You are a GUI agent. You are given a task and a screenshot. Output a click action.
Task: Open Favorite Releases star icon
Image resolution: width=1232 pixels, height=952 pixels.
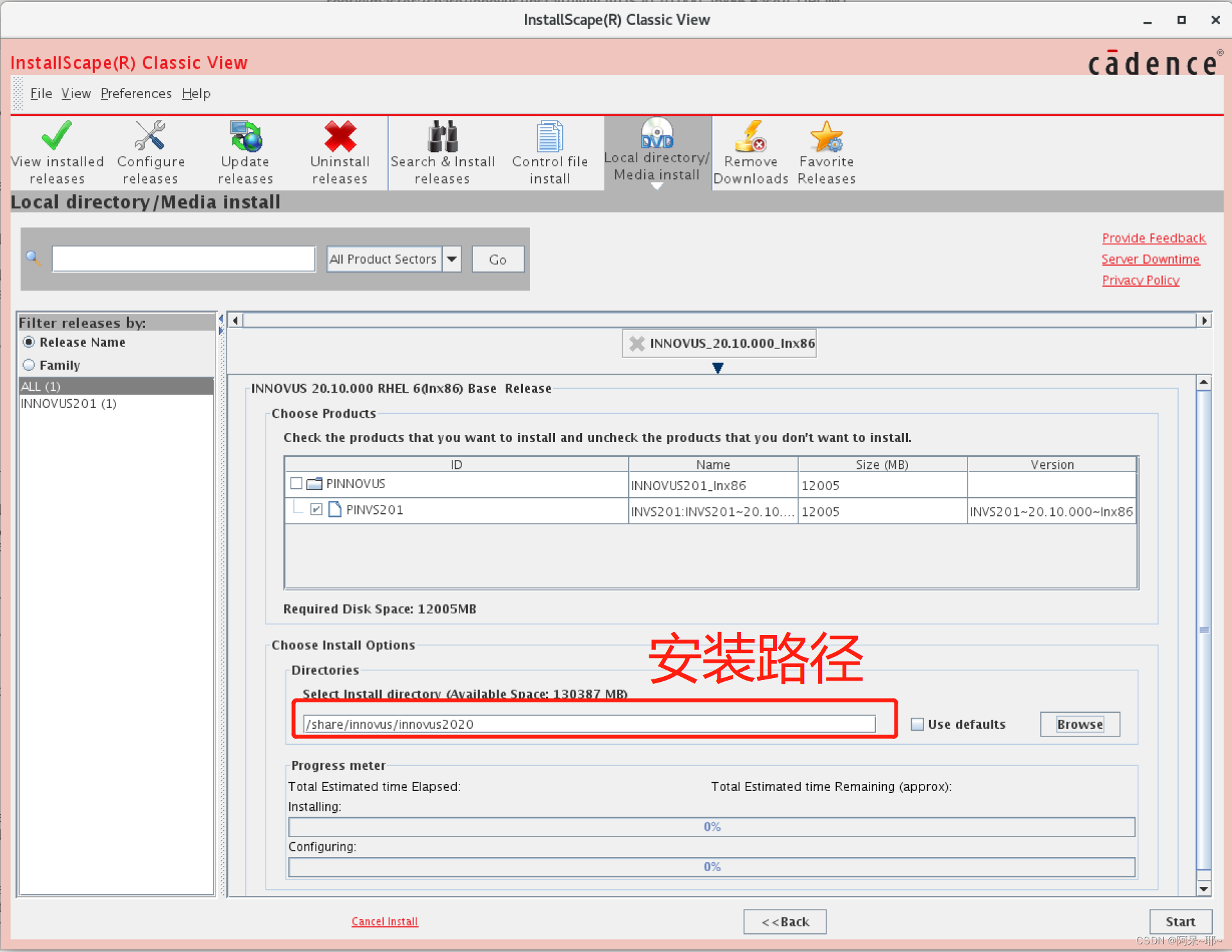(826, 136)
